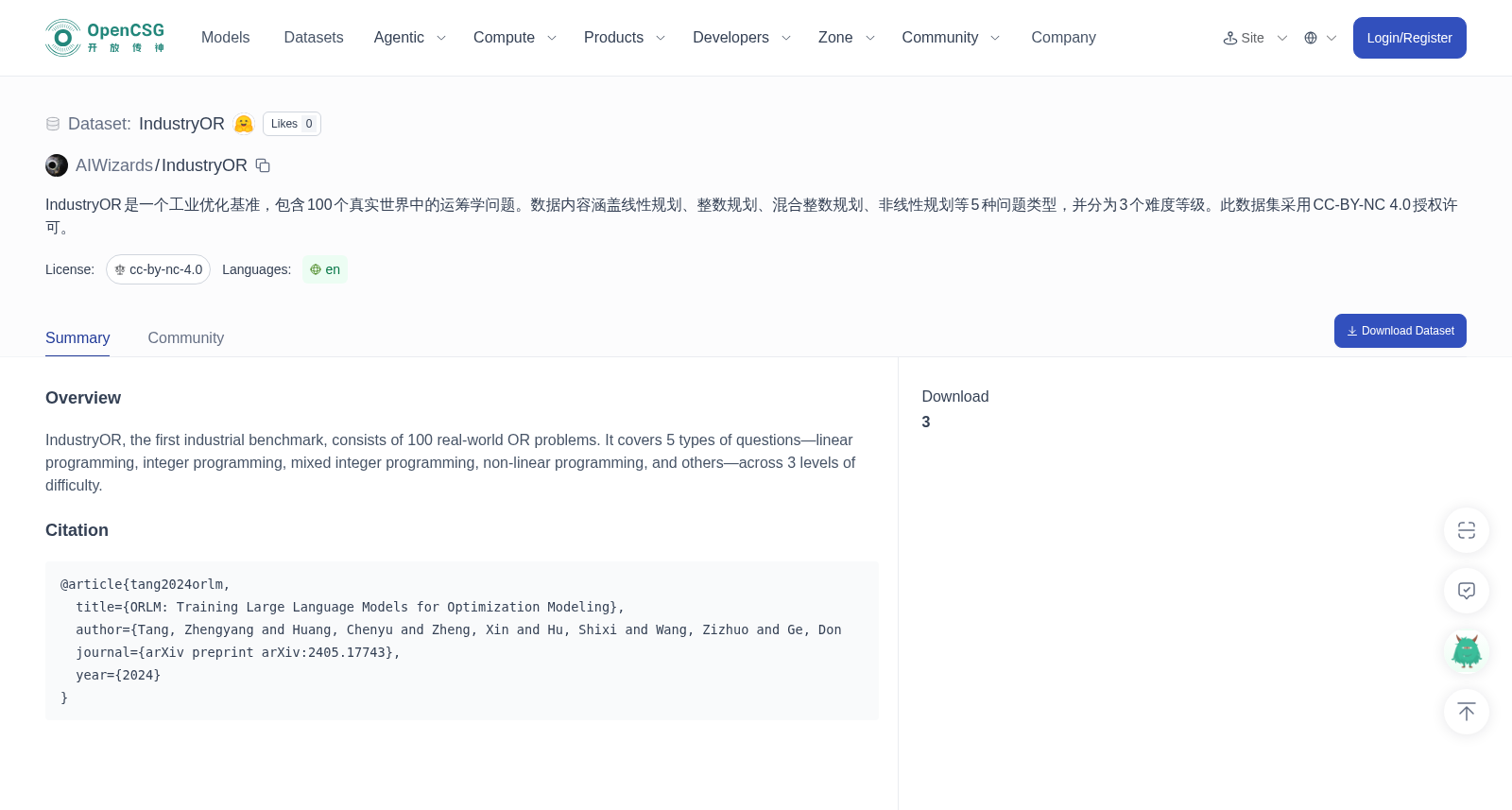
Task: Click the Citation heading
Action: [x=77, y=530]
